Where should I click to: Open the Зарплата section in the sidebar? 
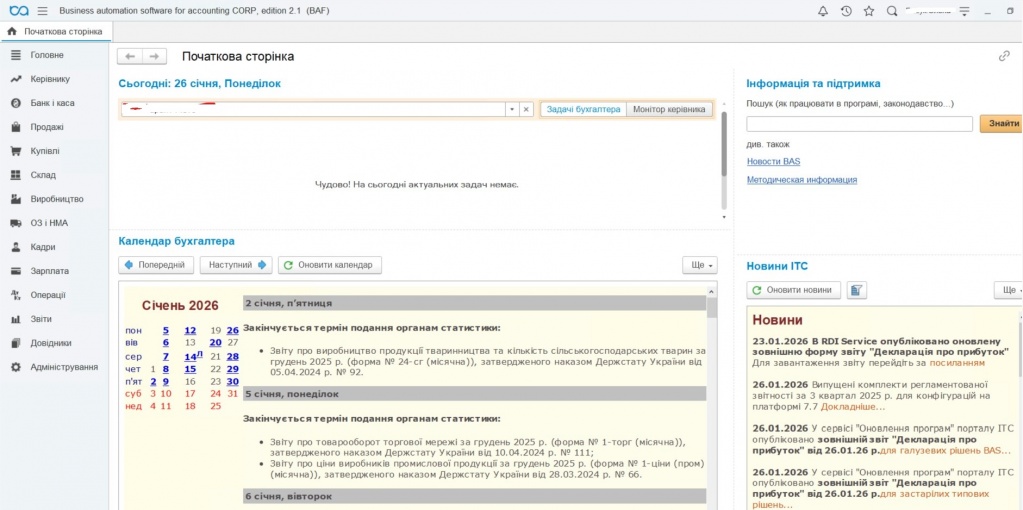[49, 271]
